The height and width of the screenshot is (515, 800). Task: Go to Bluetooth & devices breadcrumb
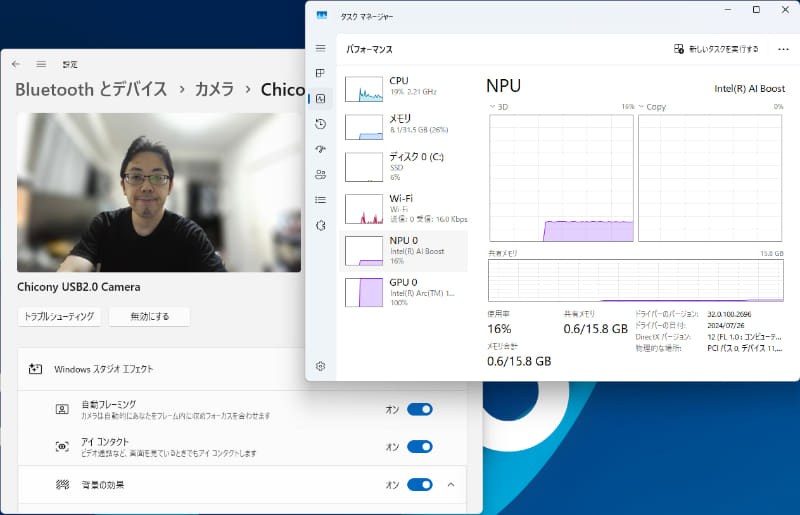pos(91,89)
